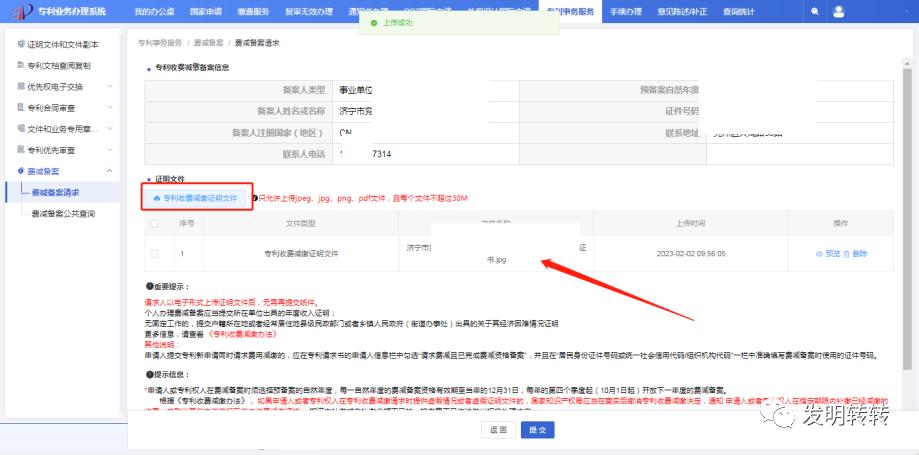
Task: Click icon beside 专利文档查阅复制
Action: click(x=21, y=66)
